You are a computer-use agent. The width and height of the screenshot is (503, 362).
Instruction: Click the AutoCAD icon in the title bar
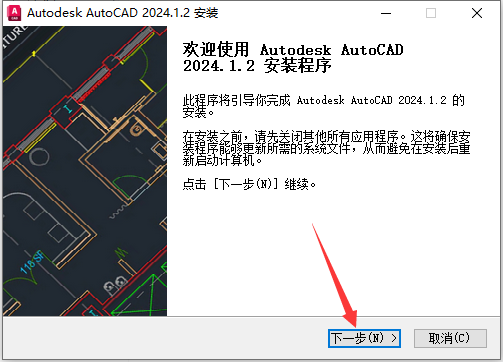(x=14, y=13)
